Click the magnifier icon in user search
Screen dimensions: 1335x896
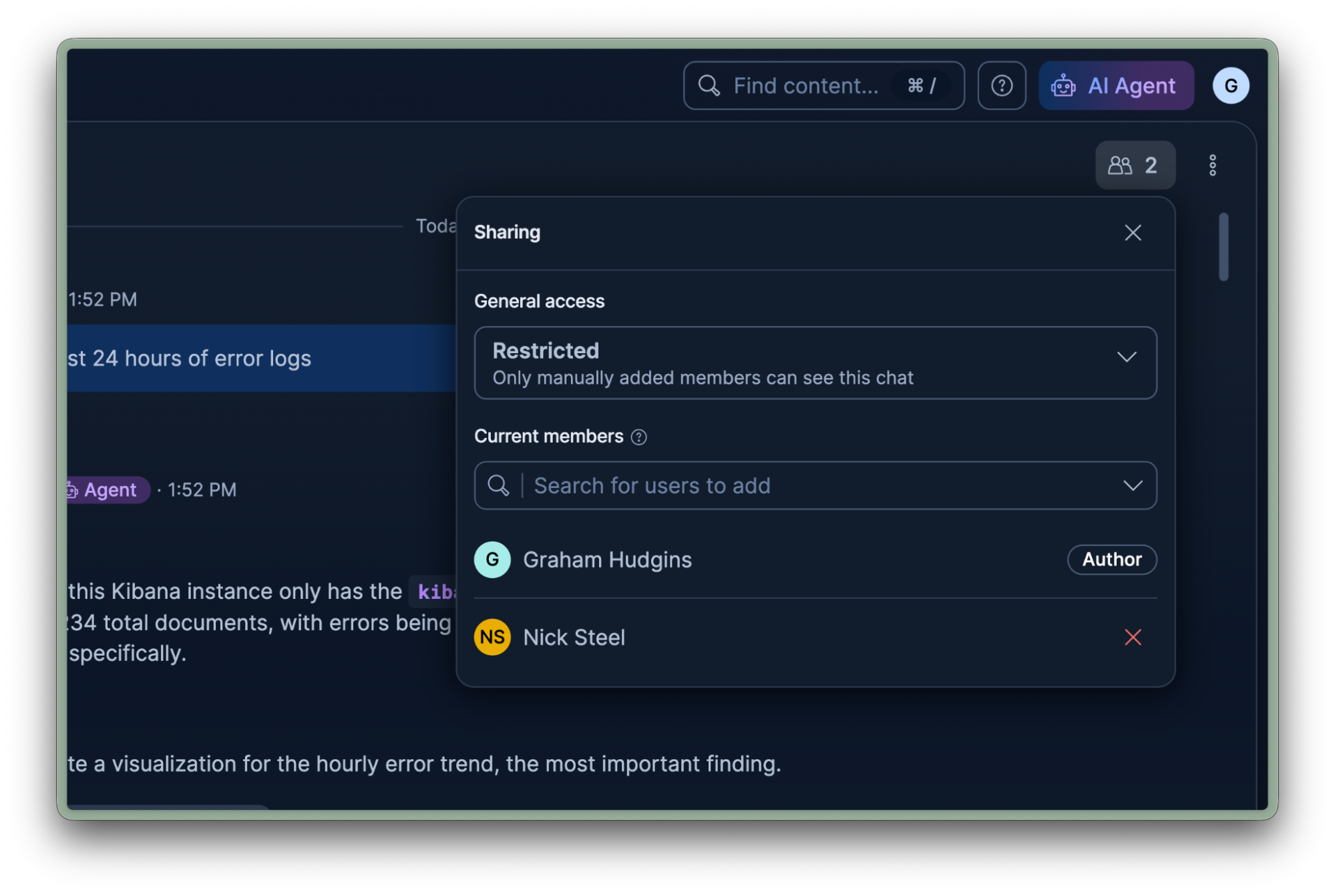[498, 485]
